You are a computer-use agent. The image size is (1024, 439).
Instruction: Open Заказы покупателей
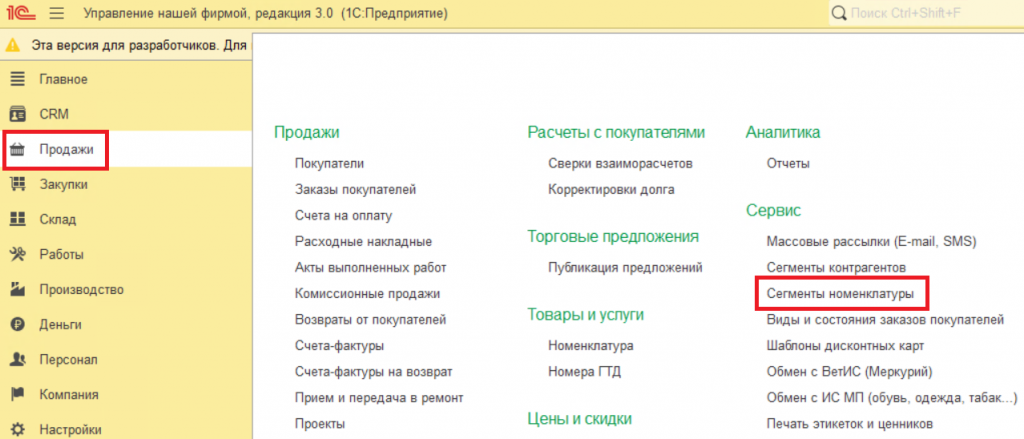(356, 189)
